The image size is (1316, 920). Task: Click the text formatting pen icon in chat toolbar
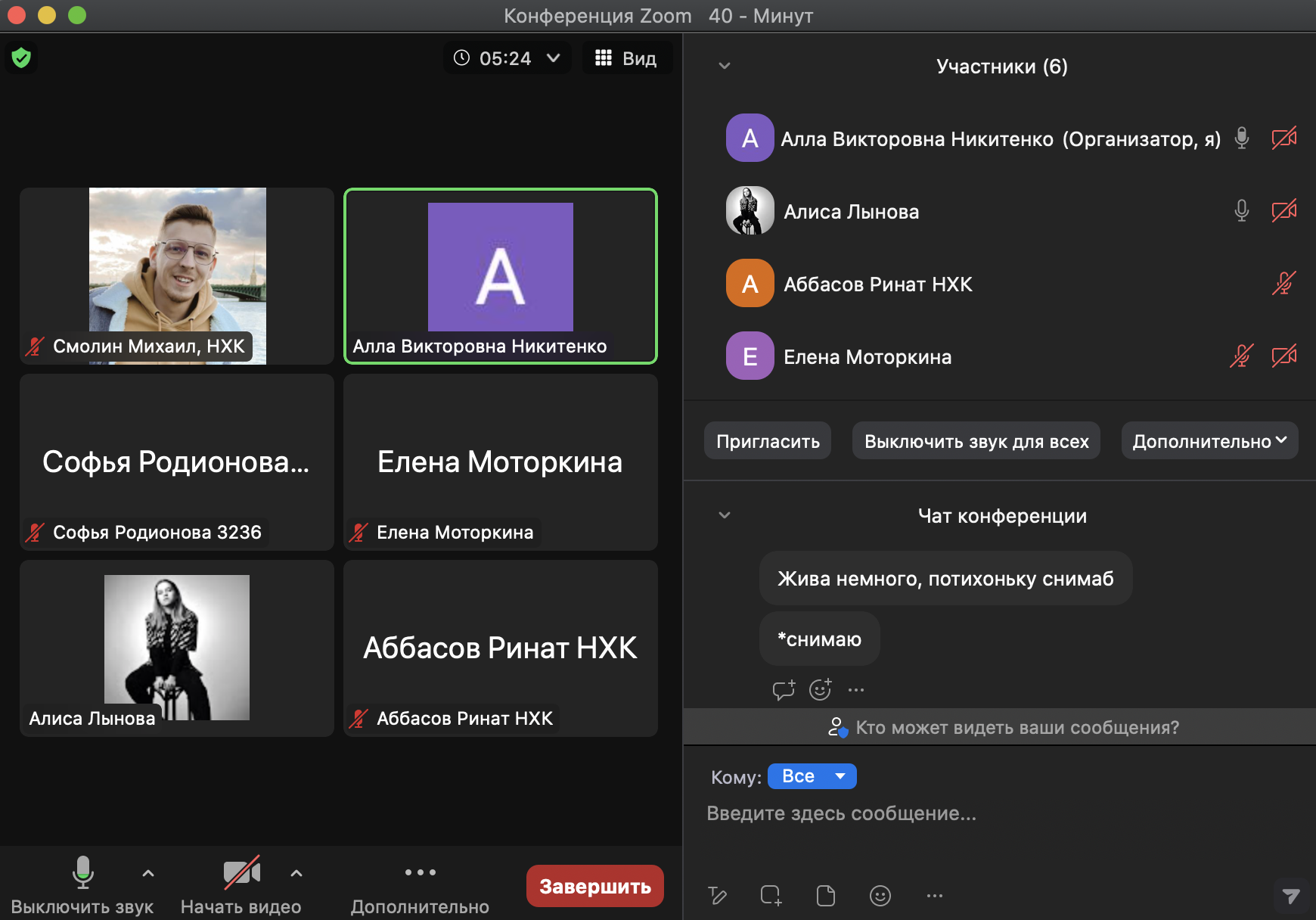[x=717, y=896]
